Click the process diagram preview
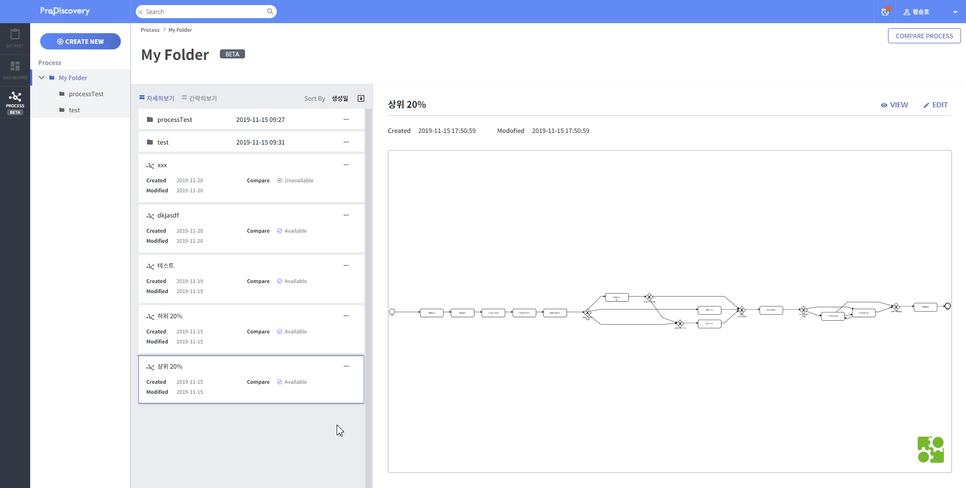Viewport: 966px width, 488px height. [x=670, y=311]
